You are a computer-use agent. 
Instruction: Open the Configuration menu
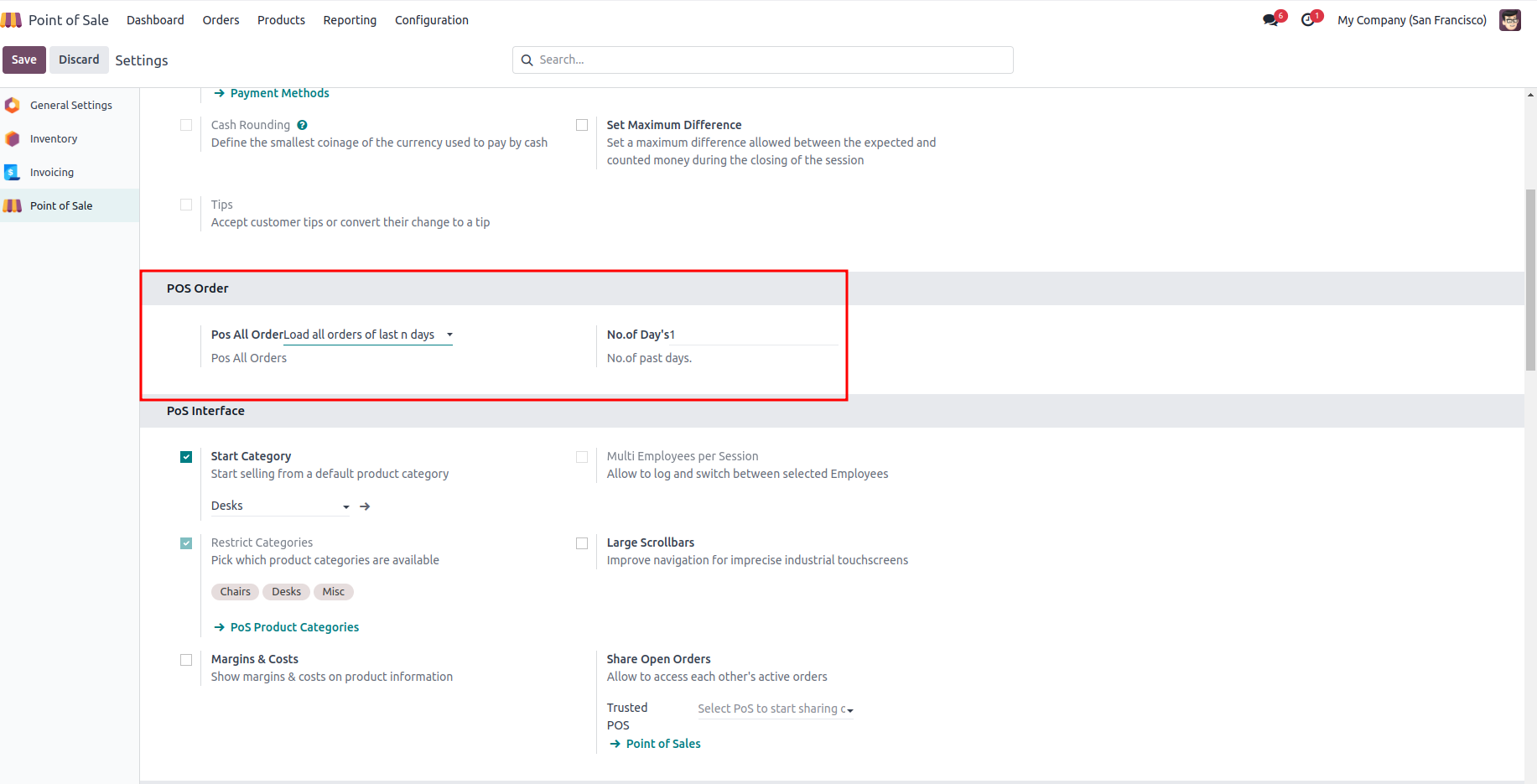pos(431,20)
